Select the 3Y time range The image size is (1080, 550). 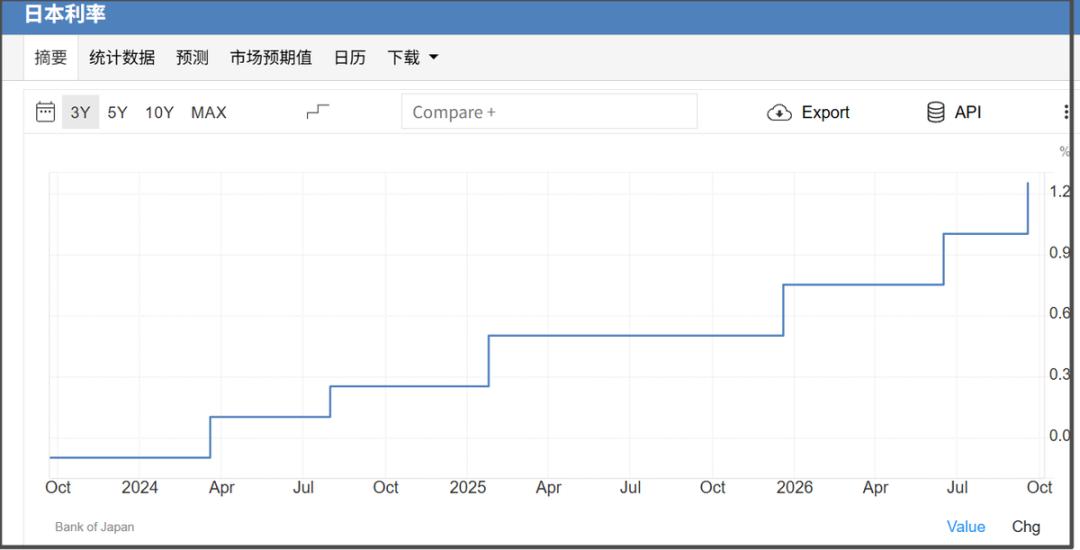pos(80,112)
